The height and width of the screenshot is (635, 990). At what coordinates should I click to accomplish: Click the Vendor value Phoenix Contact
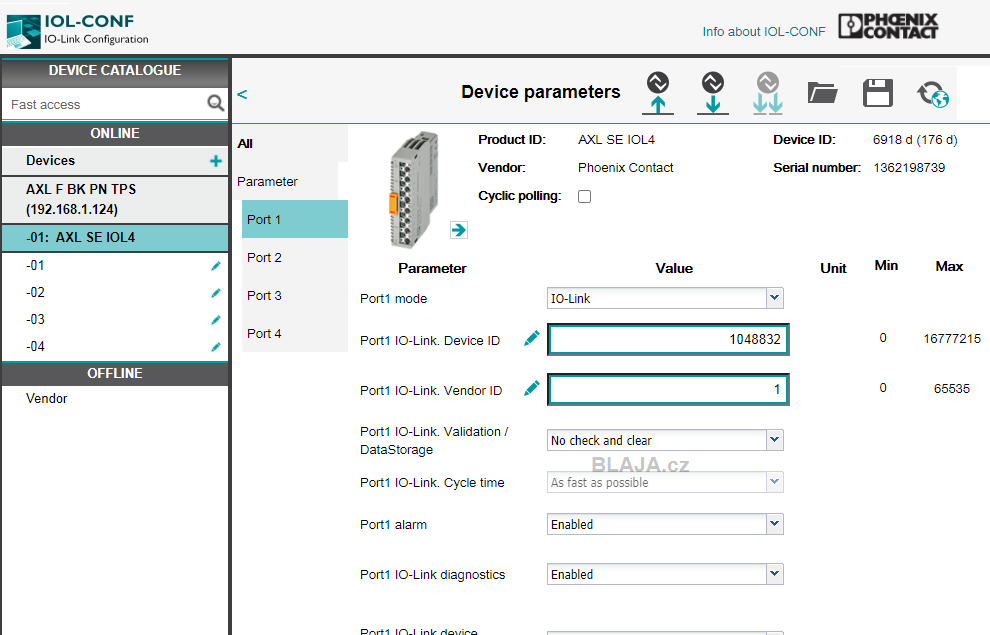(x=626, y=168)
